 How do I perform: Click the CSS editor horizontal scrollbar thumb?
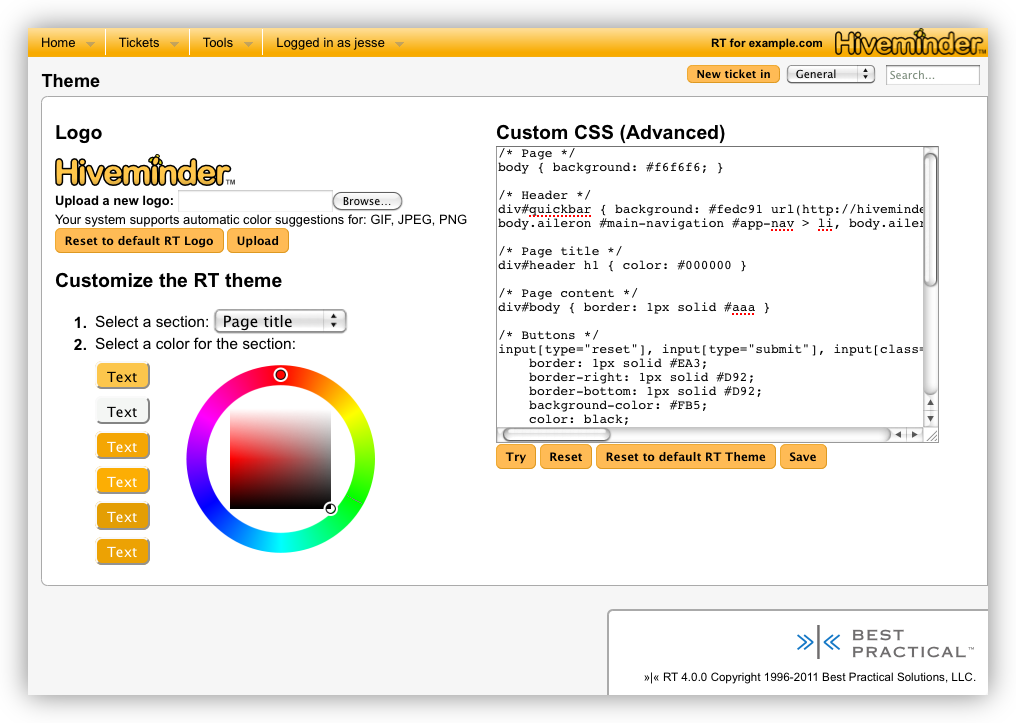coord(557,435)
